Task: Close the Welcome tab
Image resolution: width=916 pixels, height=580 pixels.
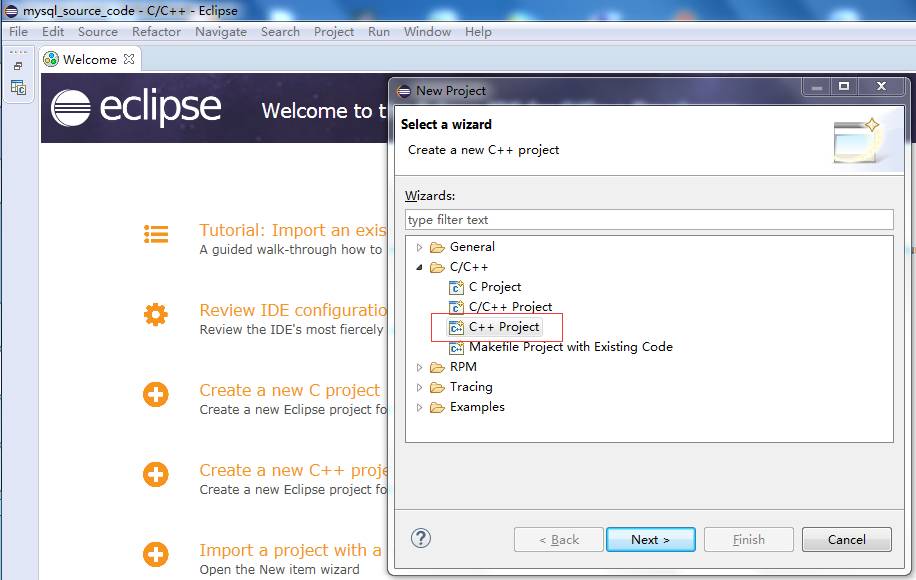Action: 129,59
